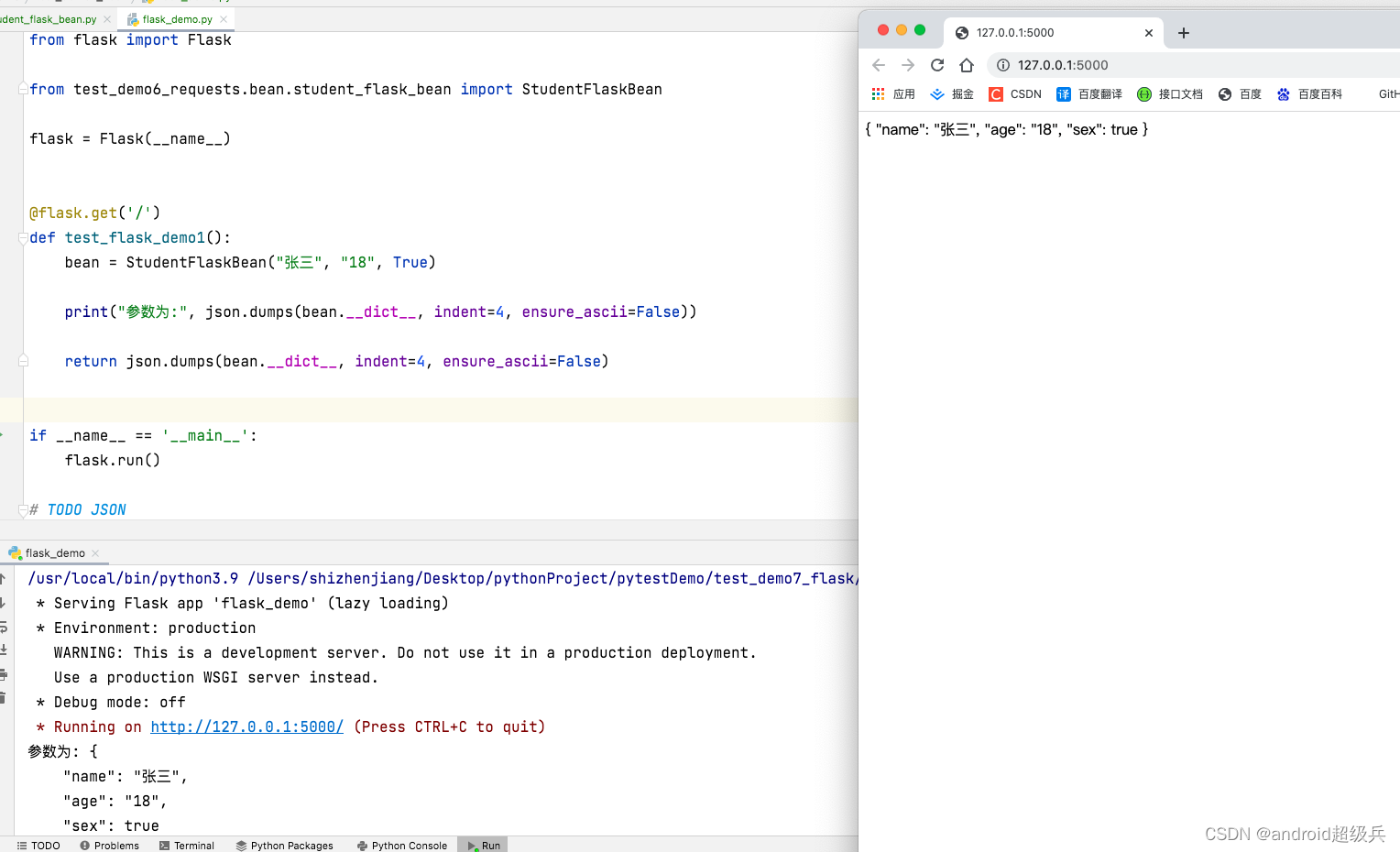Click the scroll-up arrow in run console
The image size is (1400, 852).
tap(3, 579)
